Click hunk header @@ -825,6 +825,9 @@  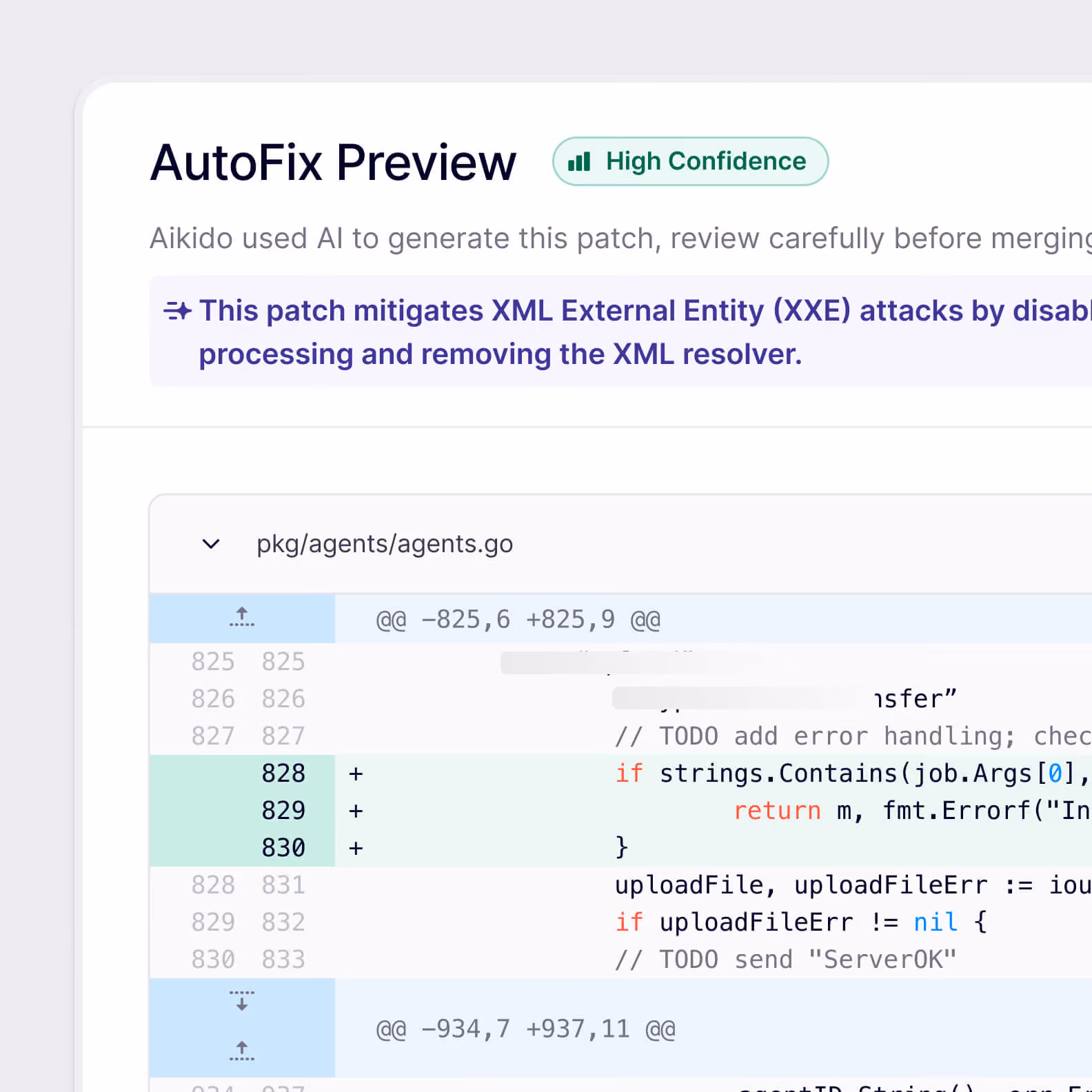[x=518, y=620]
